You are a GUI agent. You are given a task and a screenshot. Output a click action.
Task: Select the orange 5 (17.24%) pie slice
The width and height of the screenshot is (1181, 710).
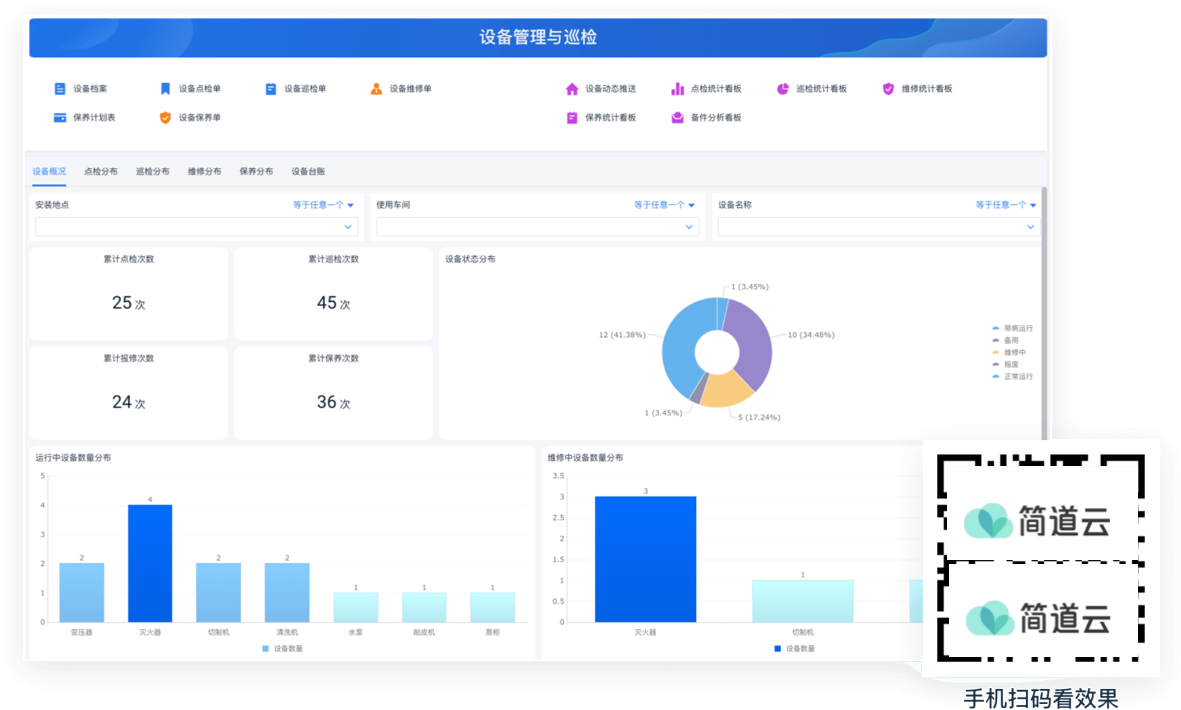tap(725, 390)
